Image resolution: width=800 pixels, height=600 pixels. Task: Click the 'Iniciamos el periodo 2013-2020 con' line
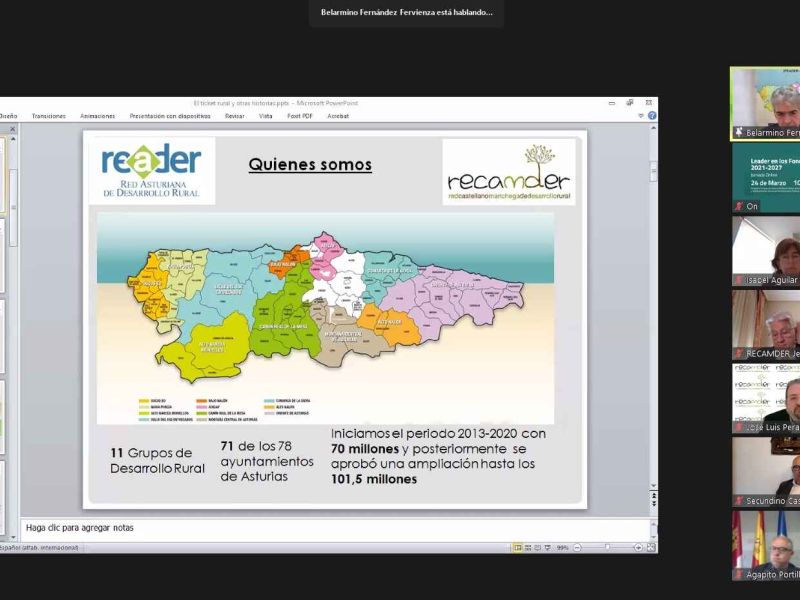click(x=438, y=434)
